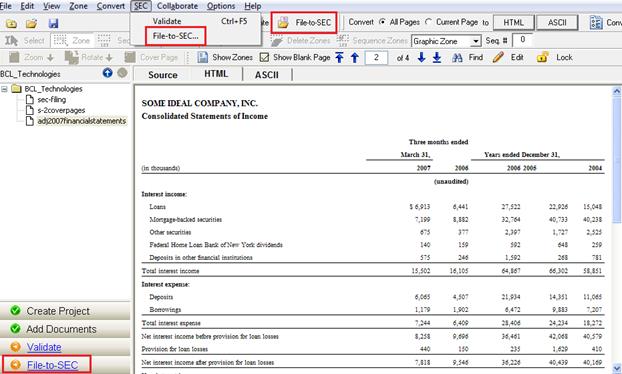Click the new project folder icon
The image size is (622, 374).
click(11, 24)
